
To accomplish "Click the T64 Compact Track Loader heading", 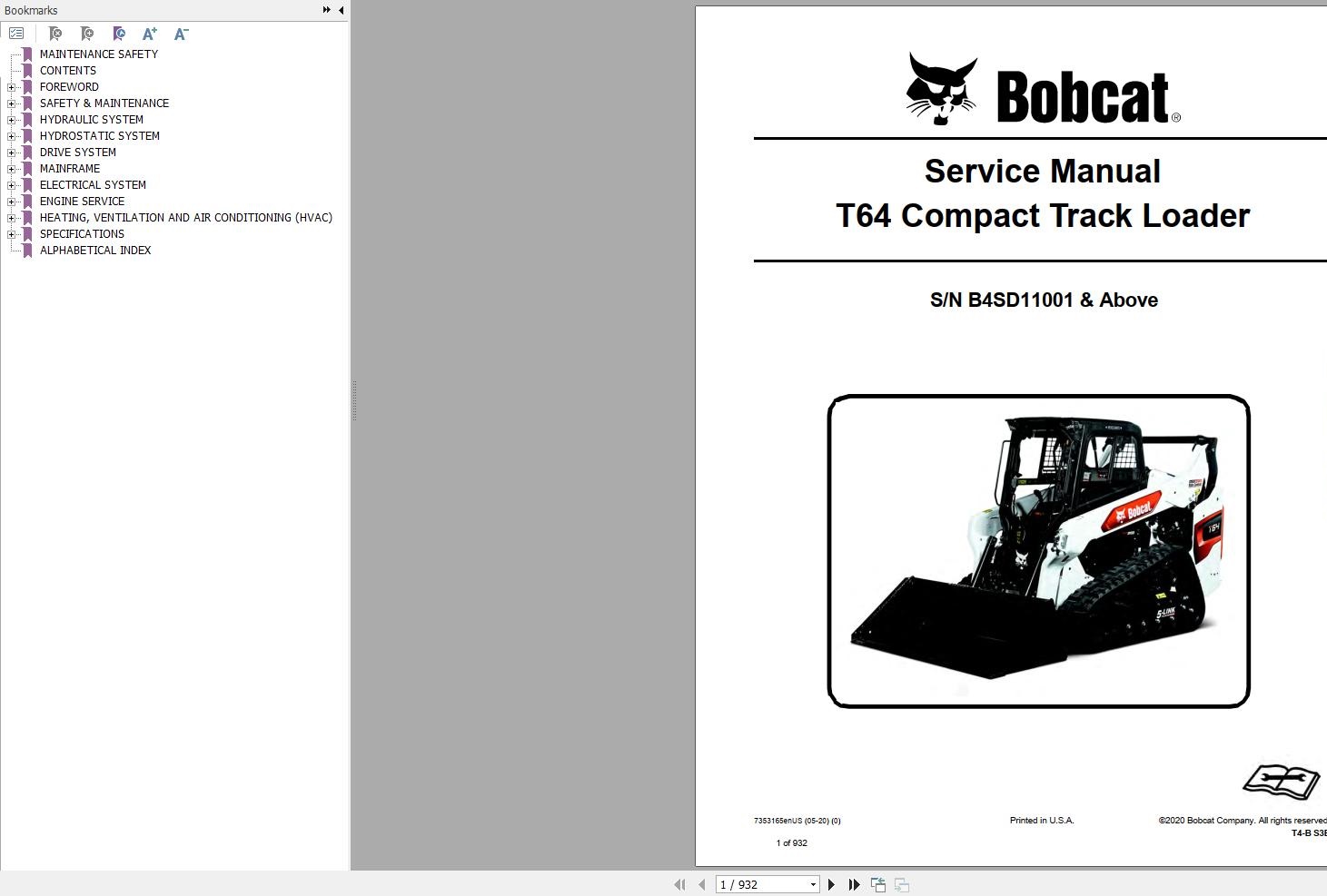I will [x=1043, y=216].
